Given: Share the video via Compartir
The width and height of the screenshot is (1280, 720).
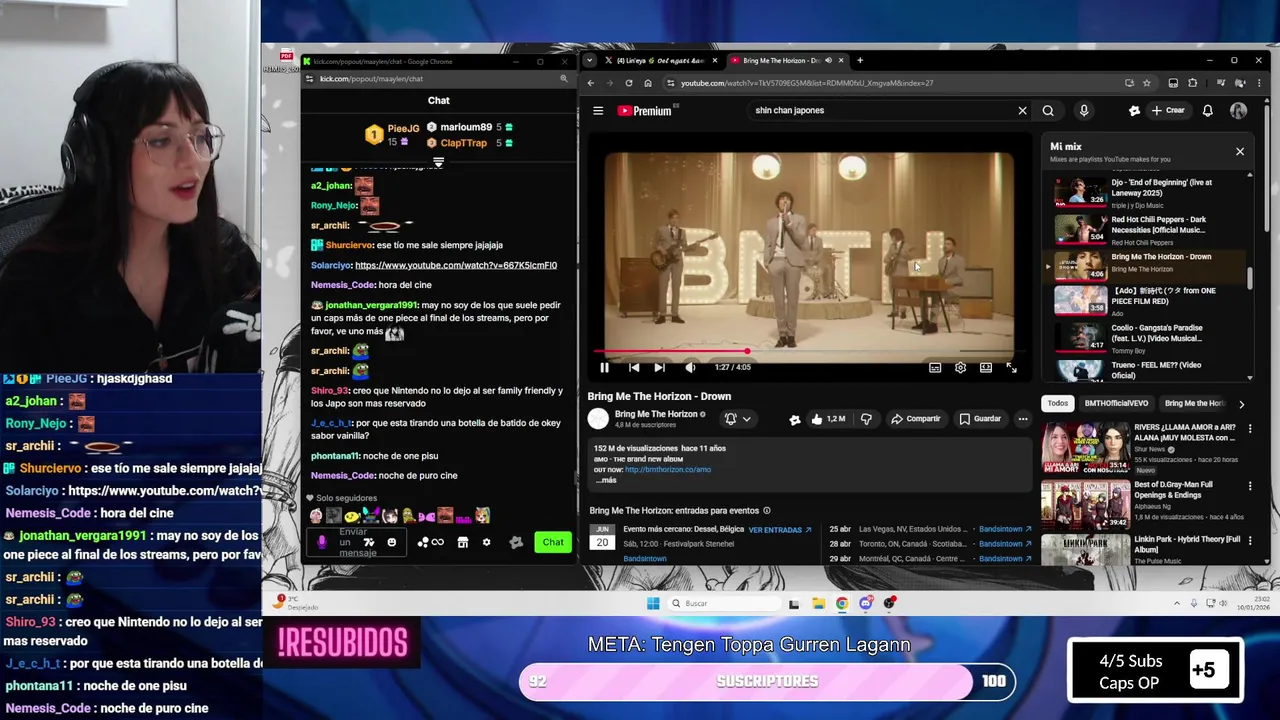Looking at the screenshot, I should [x=916, y=419].
